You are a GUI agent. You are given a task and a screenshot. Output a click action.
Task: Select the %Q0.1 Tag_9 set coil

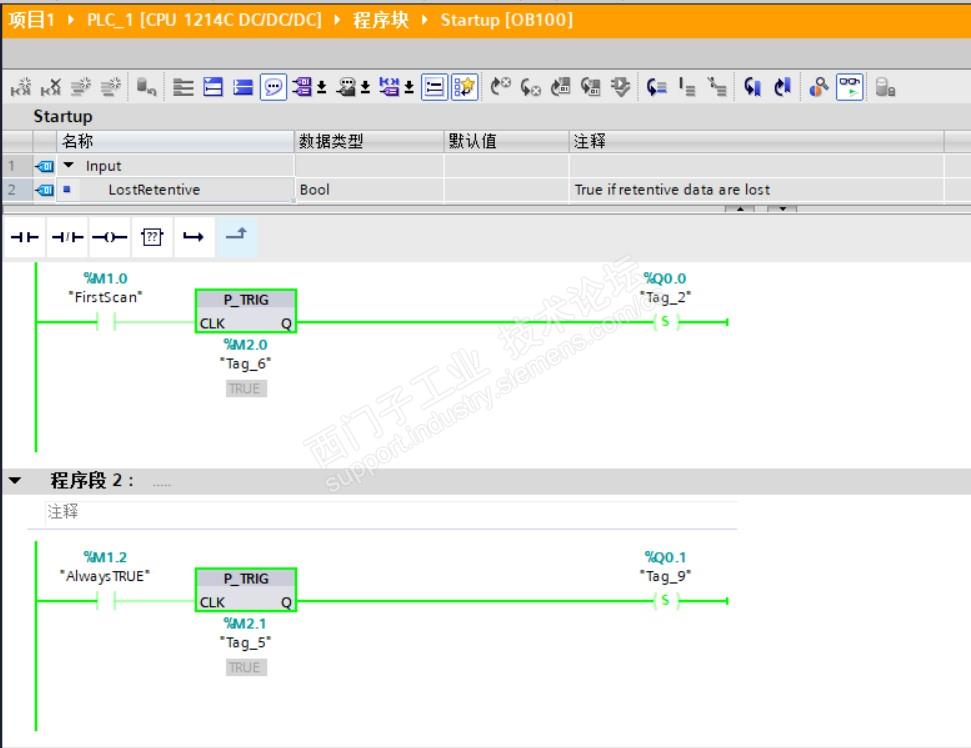coord(665,600)
